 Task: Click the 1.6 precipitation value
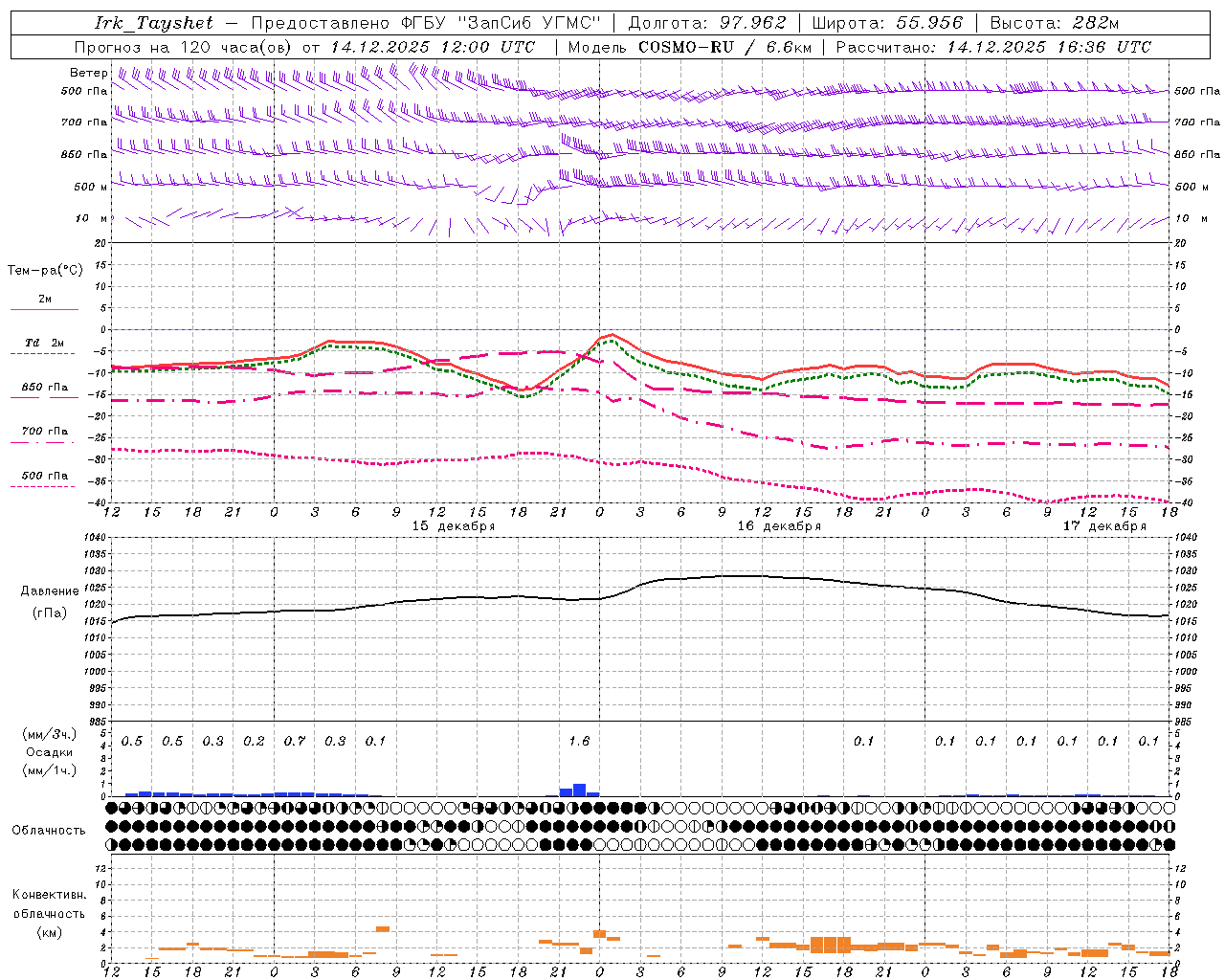click(x=579, y=742)
